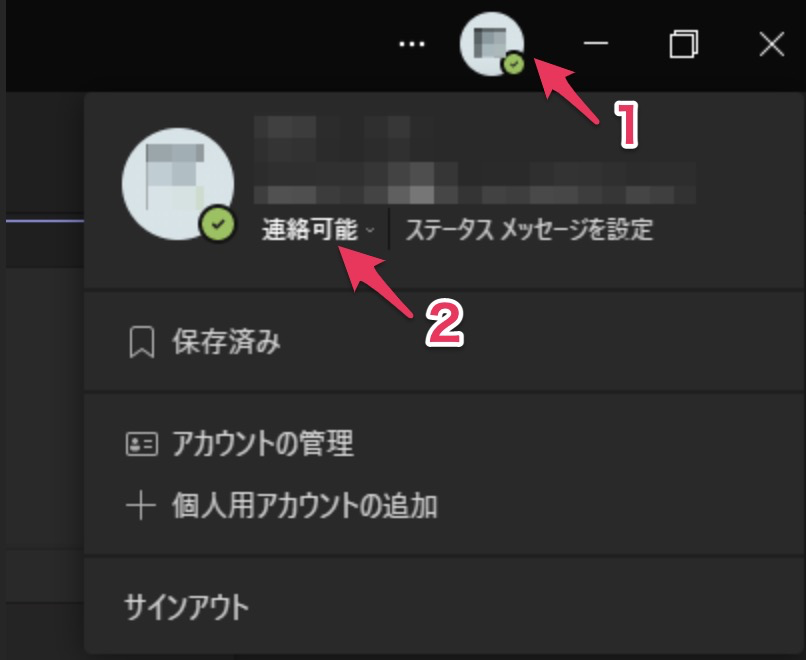Viewport: 806px width, 660px height.
Task: Click the plus icon for adding an account
Action: (x=140, y=506)
